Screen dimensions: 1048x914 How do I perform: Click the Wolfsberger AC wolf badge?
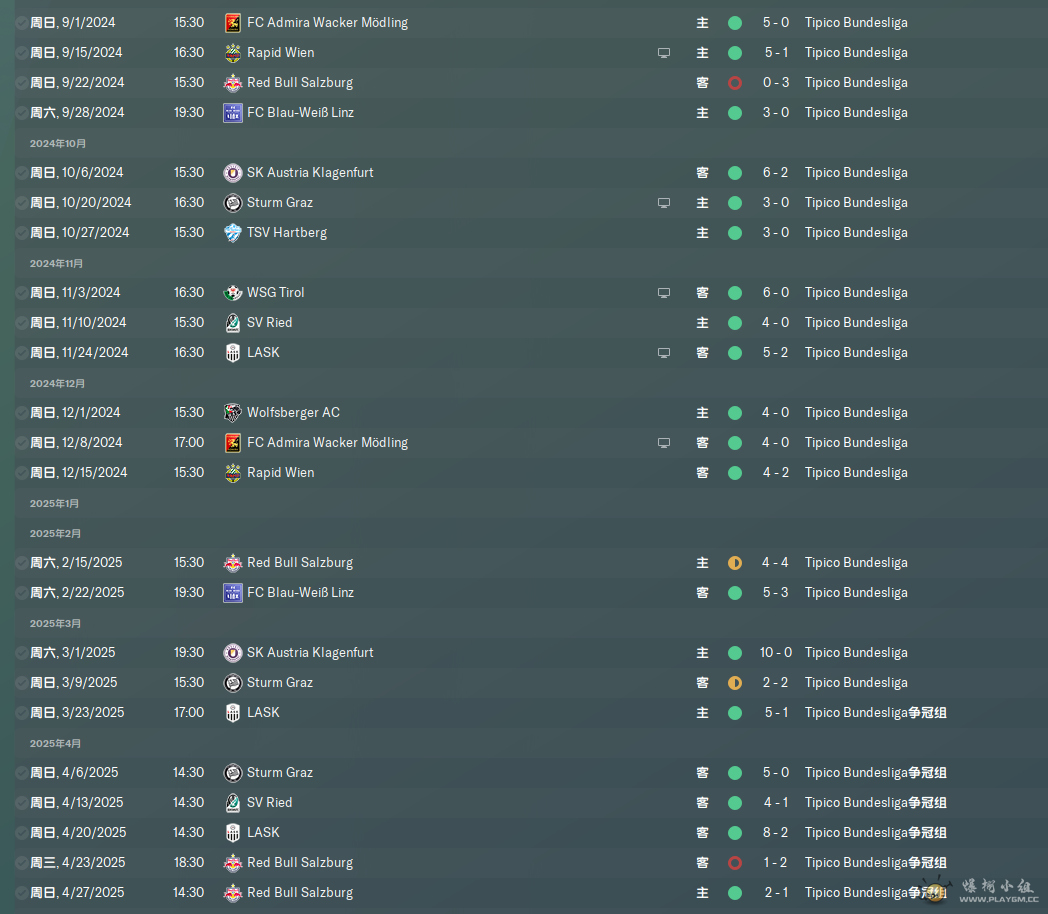tap(233, 413)
